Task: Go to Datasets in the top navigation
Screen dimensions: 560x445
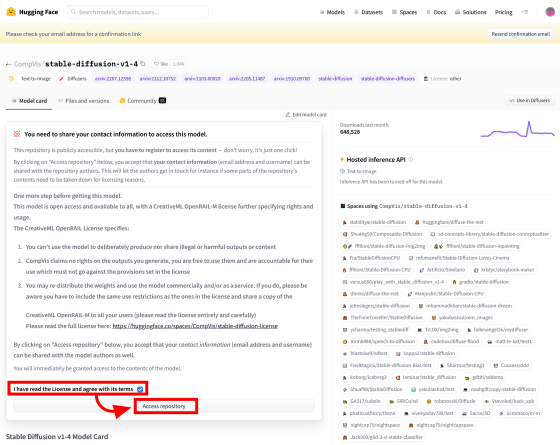Action: coord(368,12)
